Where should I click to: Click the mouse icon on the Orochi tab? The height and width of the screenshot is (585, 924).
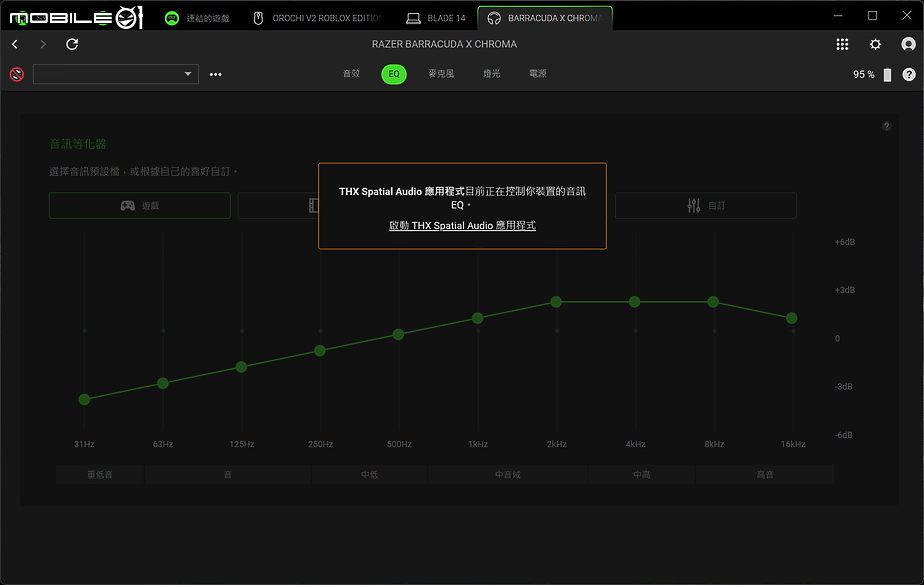pos(258,18)
